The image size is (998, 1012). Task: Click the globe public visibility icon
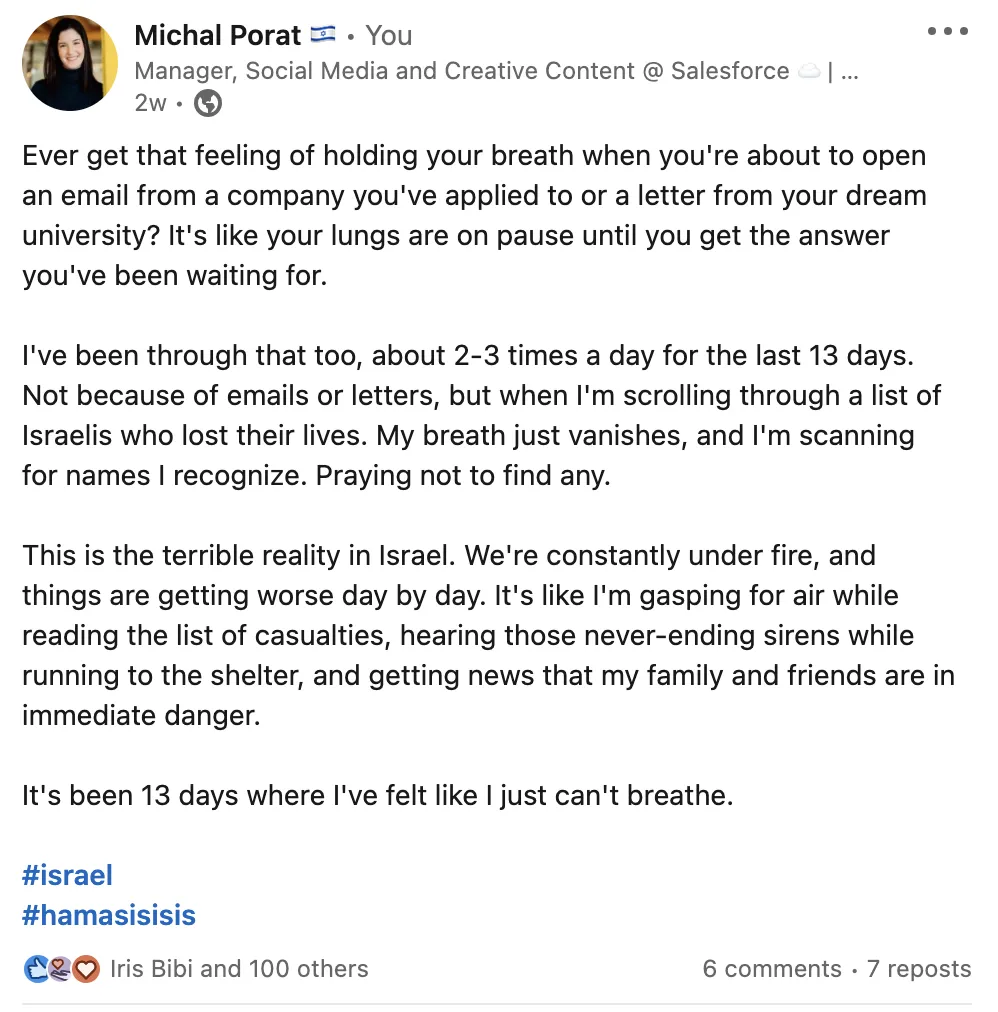(208, 103)
